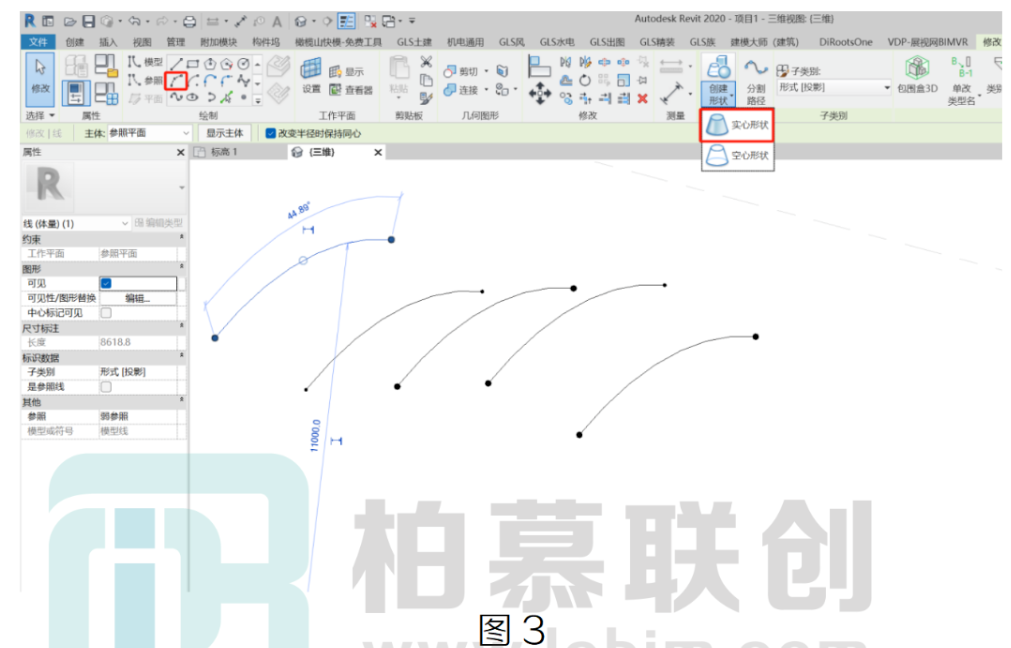
Task: Click the 显示主体 button
Action: 224,133
